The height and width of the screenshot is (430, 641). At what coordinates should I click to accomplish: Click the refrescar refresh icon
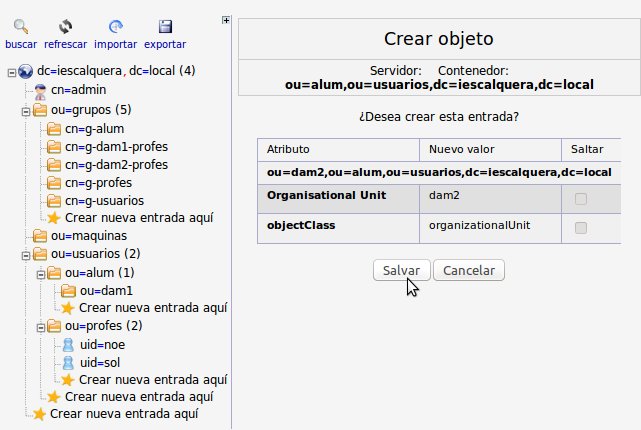point(65,27)
